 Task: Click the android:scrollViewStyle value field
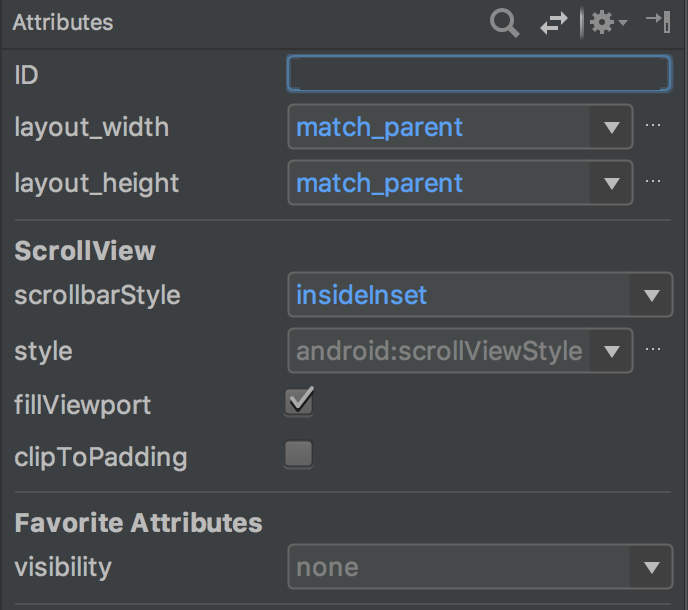pyautogui.click(x=439, y=351)
